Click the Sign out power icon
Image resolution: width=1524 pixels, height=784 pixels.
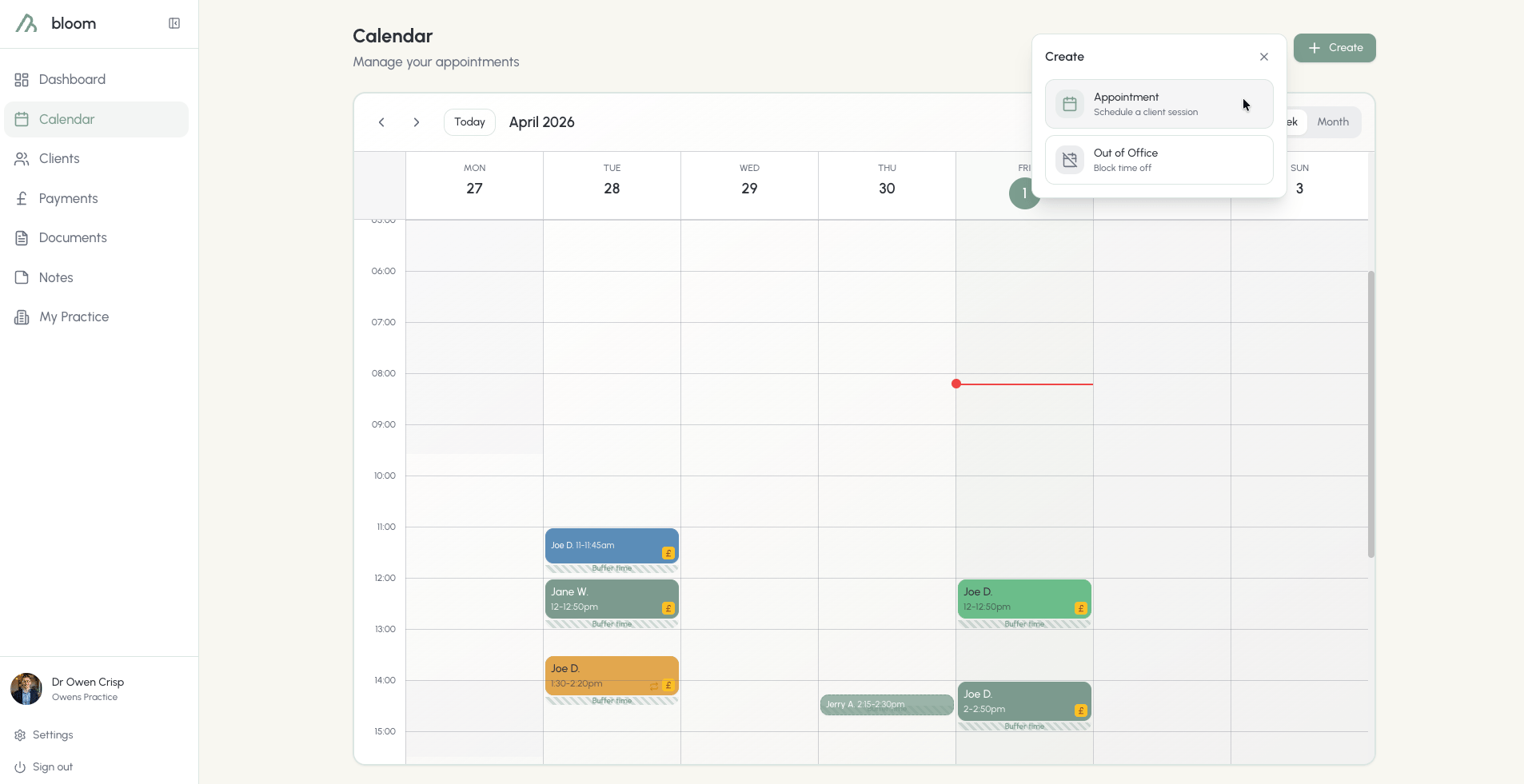pyautogui.click(x=20, y=767)
